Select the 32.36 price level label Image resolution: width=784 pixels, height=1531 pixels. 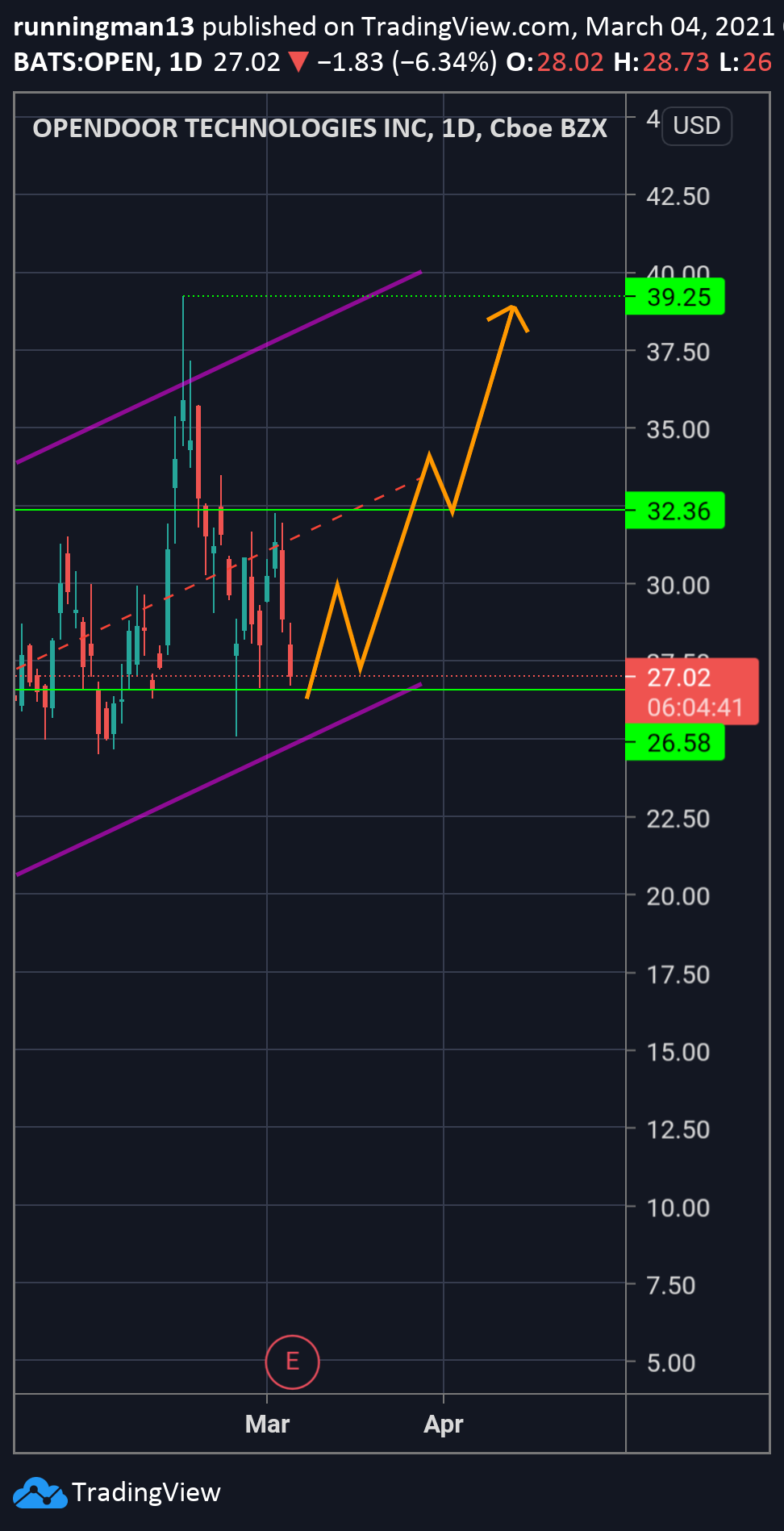[x=675, y=511]
